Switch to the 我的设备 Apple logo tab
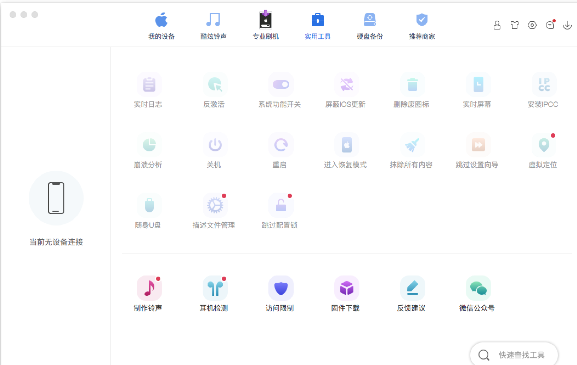Image resolution: width=577 pixels, height=365 pixels. click(x=161, y=25)
